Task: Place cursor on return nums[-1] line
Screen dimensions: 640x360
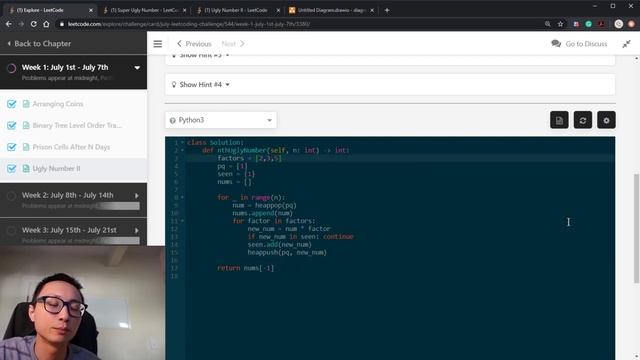Action: click(246, 268)
